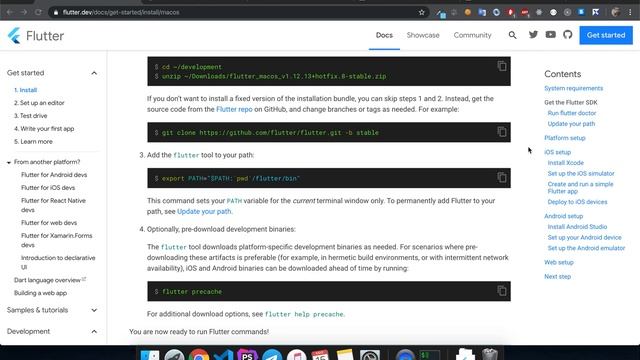This screenshot has width=640, height=360.
Task: Open Visual Studio Code from the Dock
Action: pyautogui.click(x=223, y=355)
